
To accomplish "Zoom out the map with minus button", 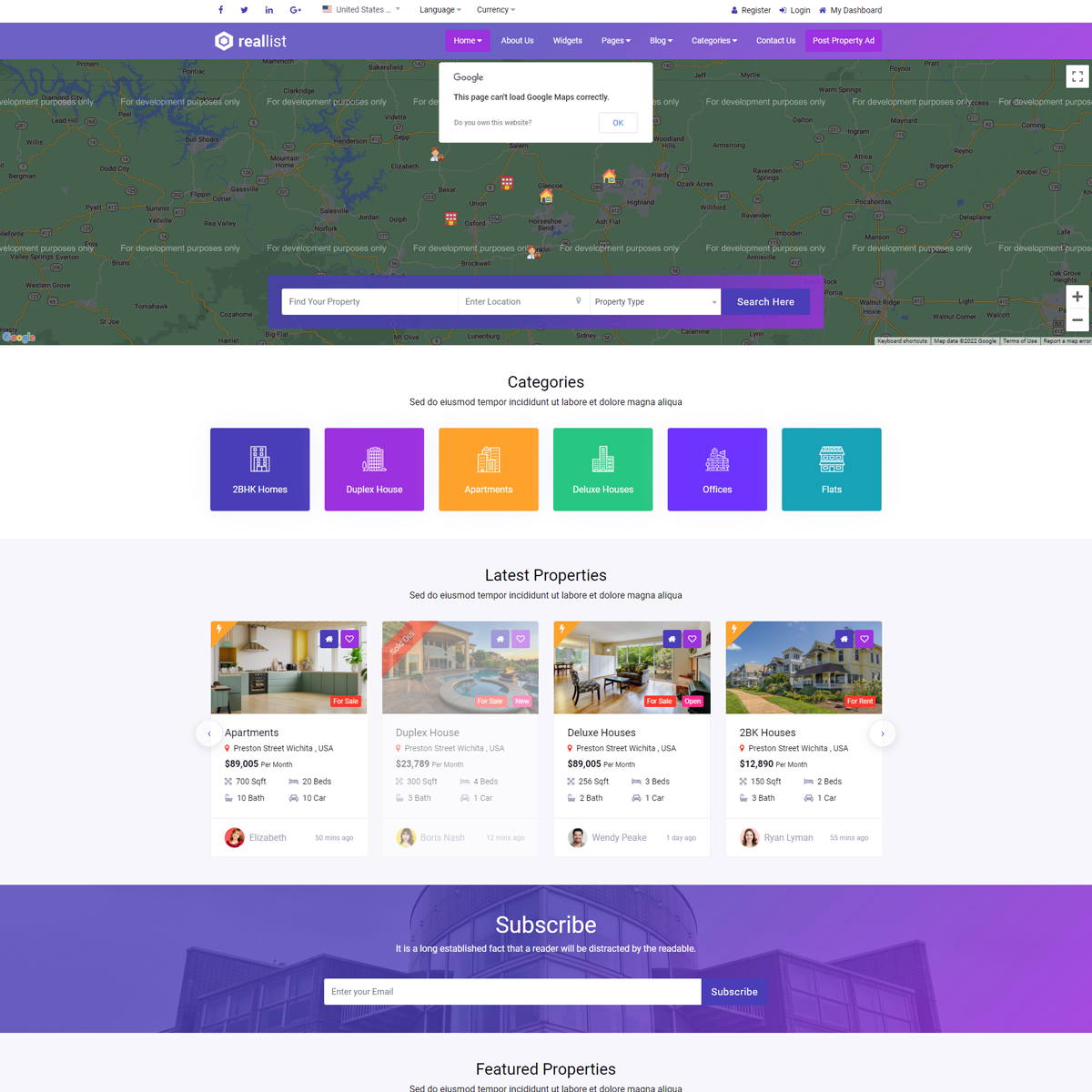I will (x=1077, y=320).
